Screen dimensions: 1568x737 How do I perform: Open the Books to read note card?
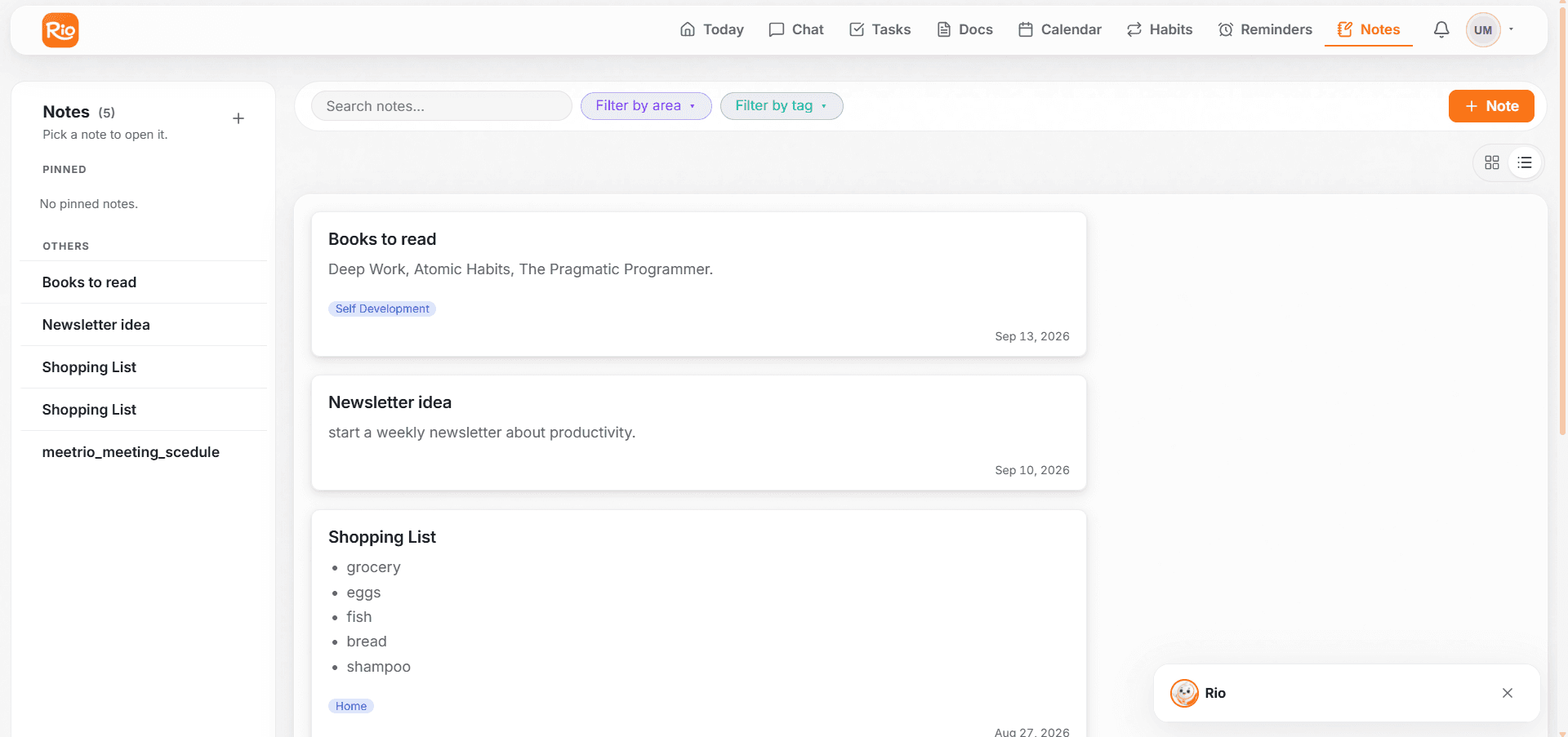point(699,284)
